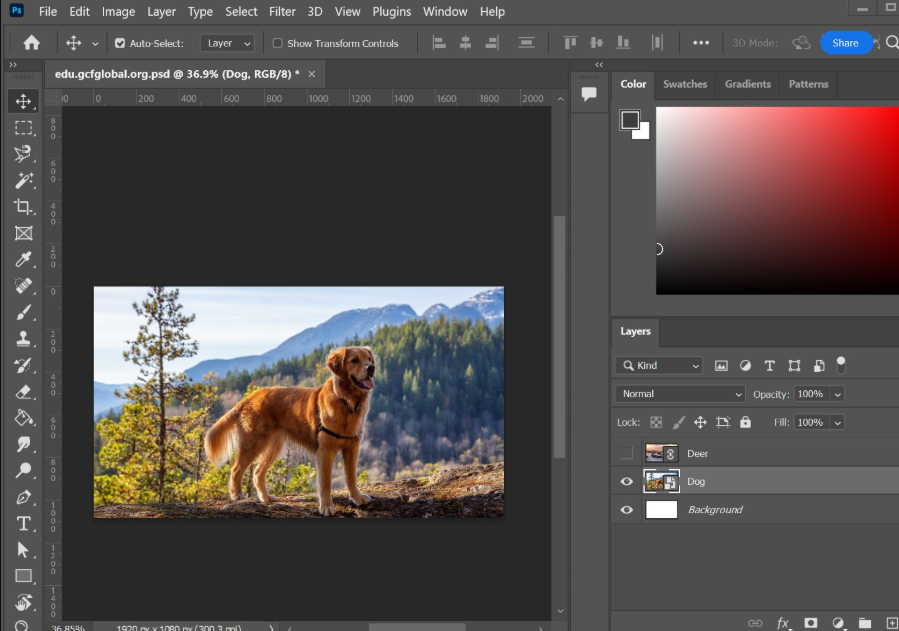This screenshot has width=899, height=631.
Task: Select the Magic Wand tool
Action: coord(23,181)
